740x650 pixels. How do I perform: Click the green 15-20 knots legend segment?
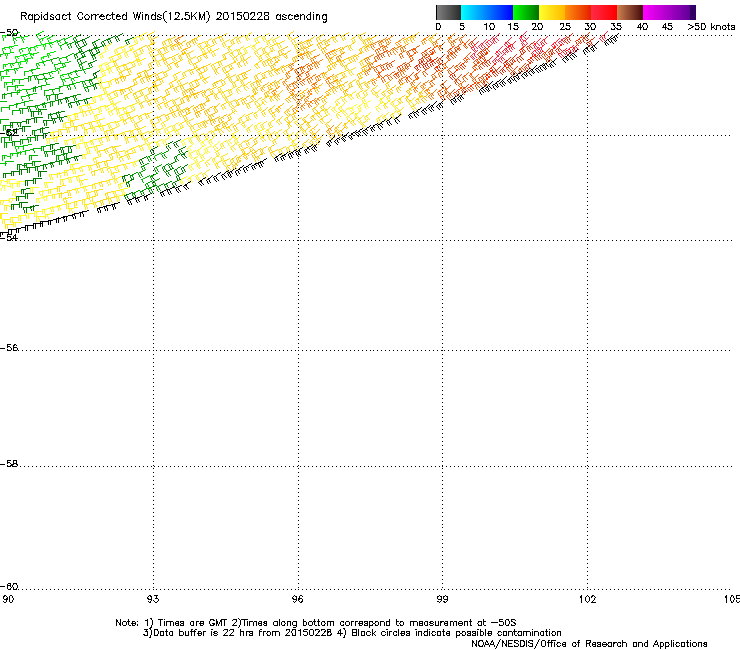pyautogui.click(x=526, y=12)
